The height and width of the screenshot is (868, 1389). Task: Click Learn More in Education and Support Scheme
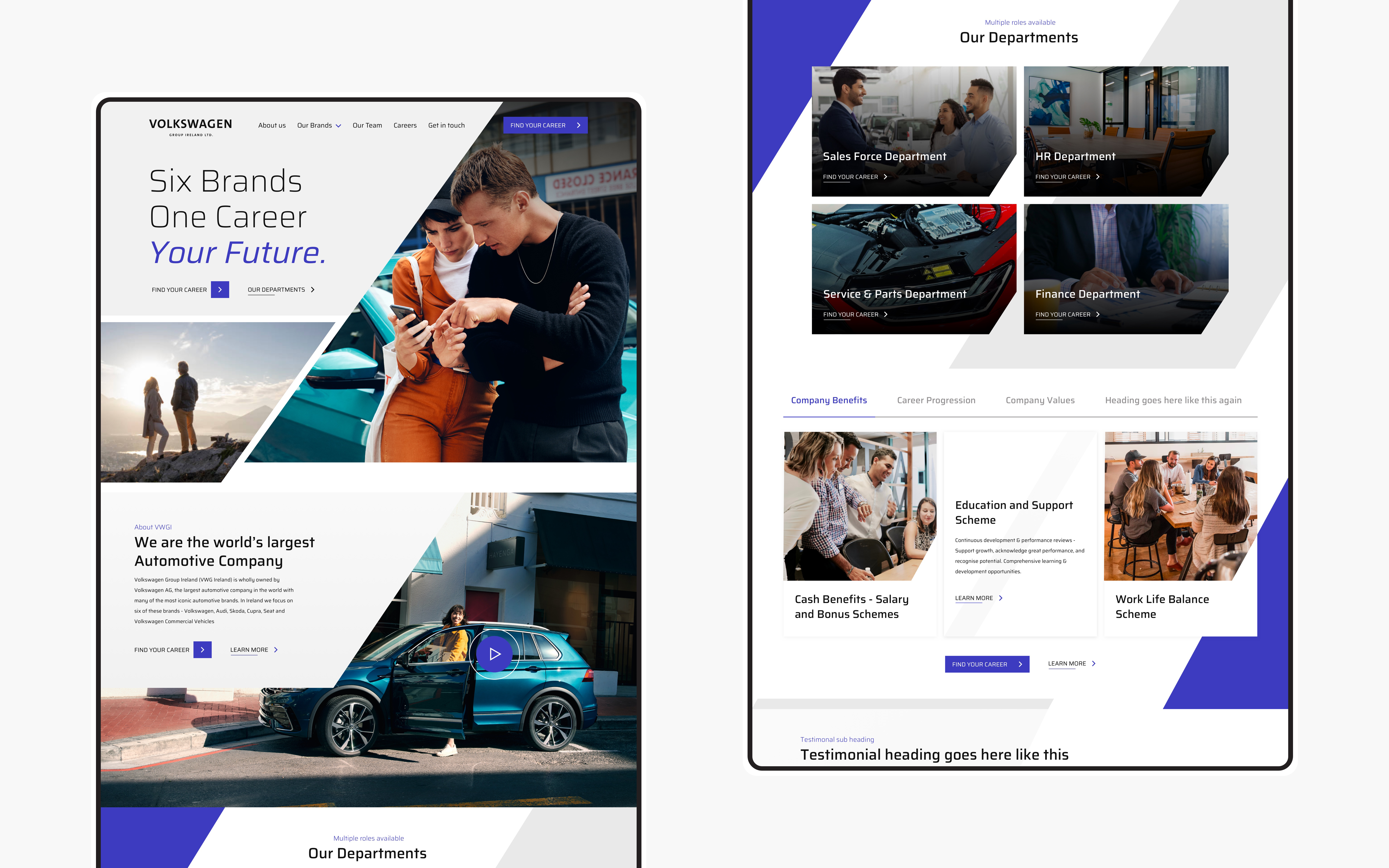click(x=974, y=598)
